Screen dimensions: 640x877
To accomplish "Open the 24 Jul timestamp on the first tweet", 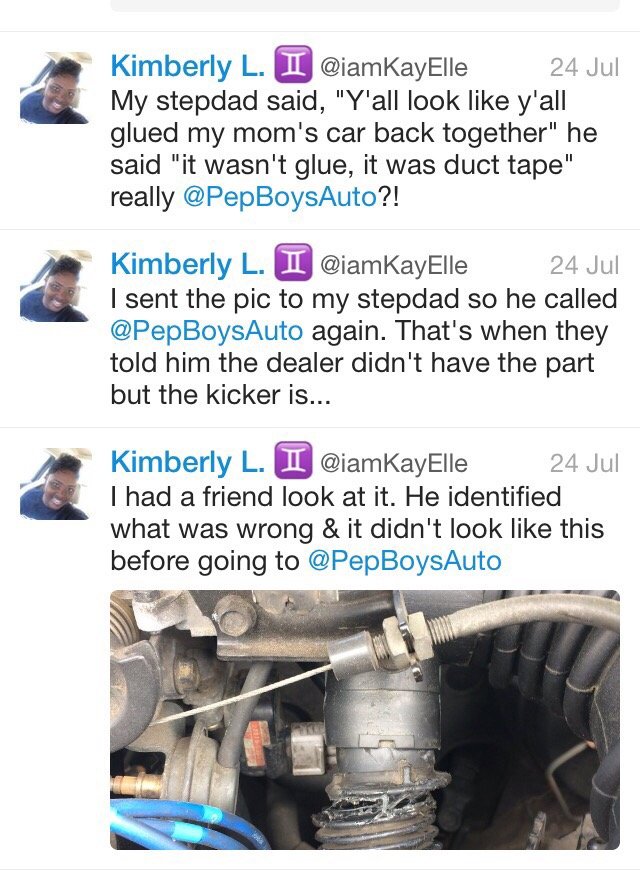I will [584, 68].
